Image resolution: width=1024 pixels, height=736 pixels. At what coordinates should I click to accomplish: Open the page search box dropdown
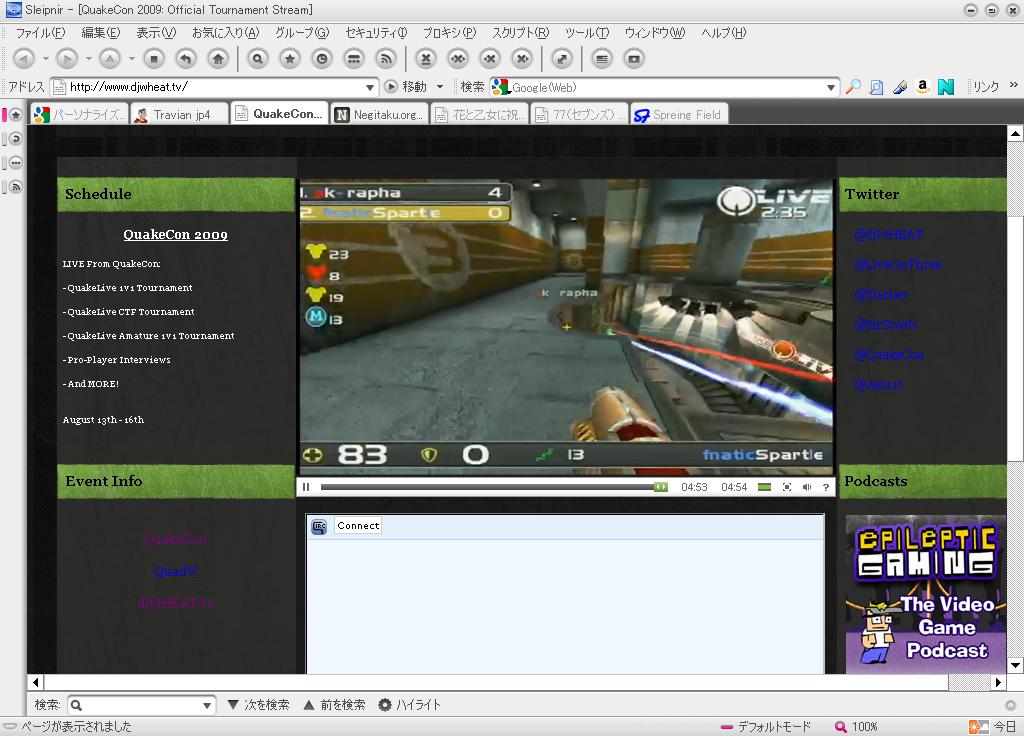(206, 705)
